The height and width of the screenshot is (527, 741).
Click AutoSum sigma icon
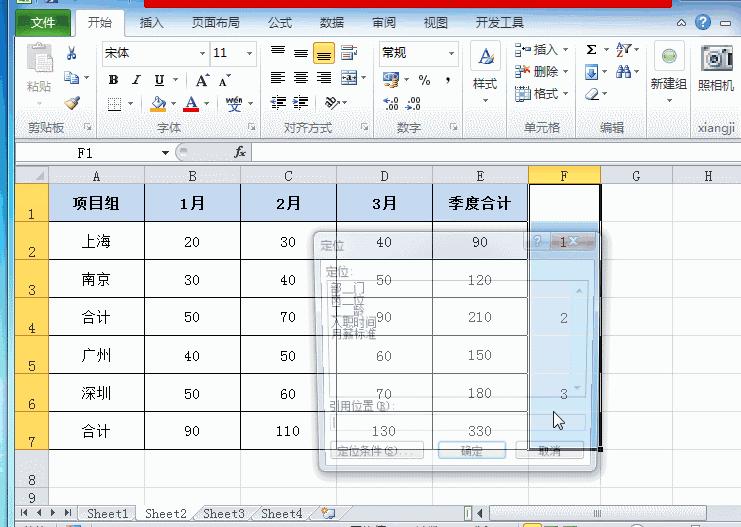pyautogui.click(x=591, y=49)
